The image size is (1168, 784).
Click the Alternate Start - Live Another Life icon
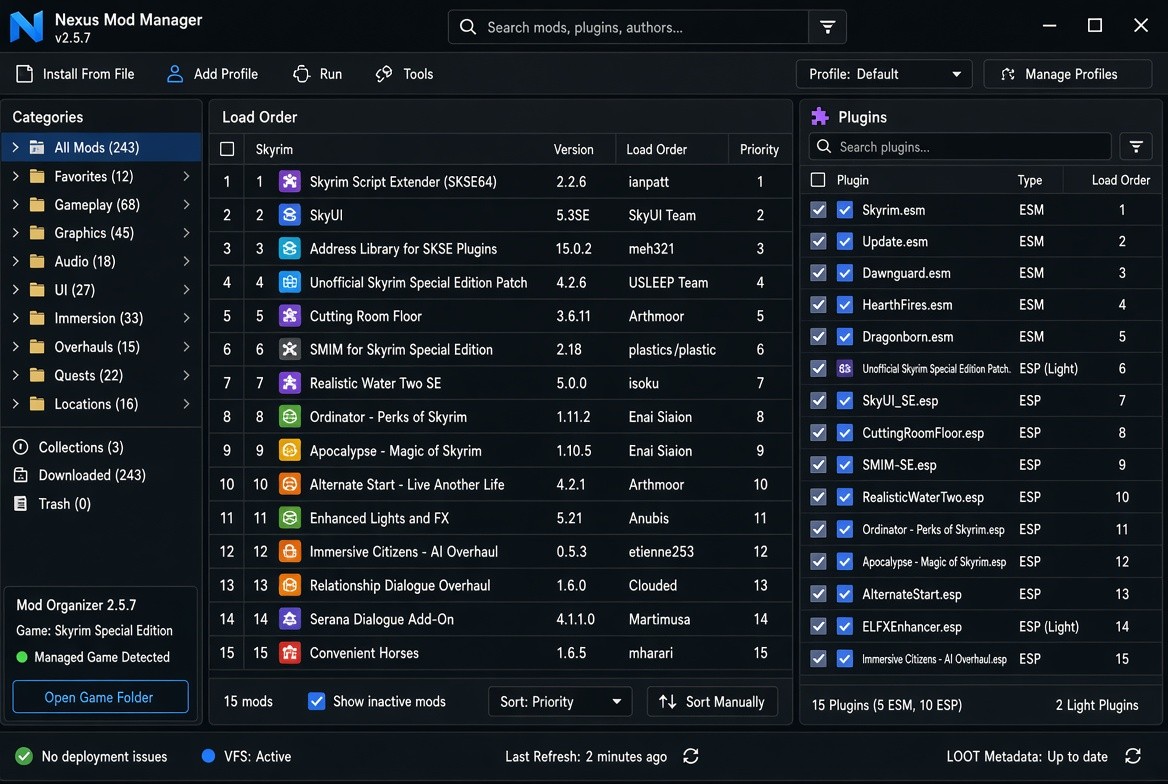pyautogui.click(x=290, y=484)
